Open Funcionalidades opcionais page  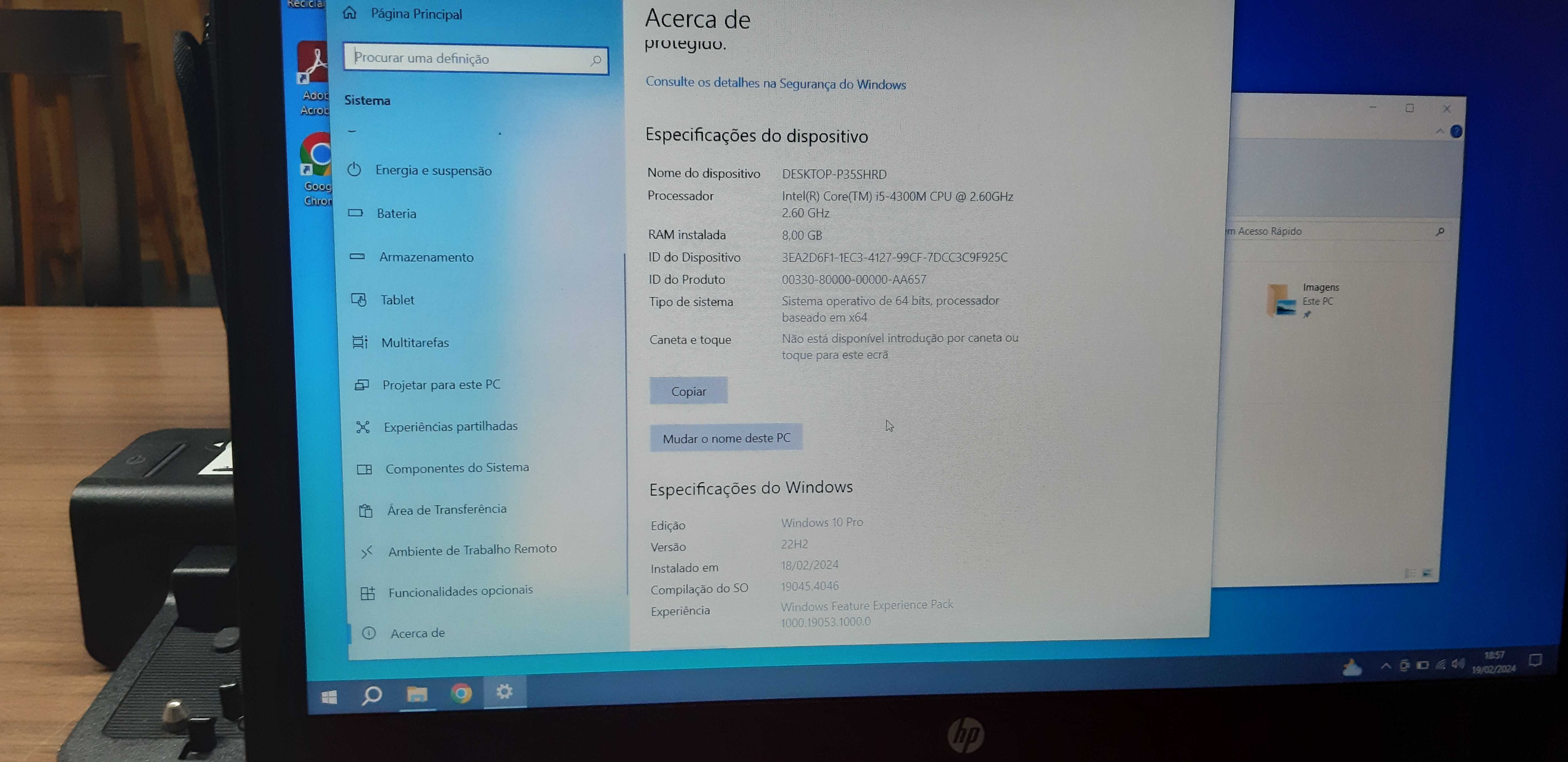[461, 591]
